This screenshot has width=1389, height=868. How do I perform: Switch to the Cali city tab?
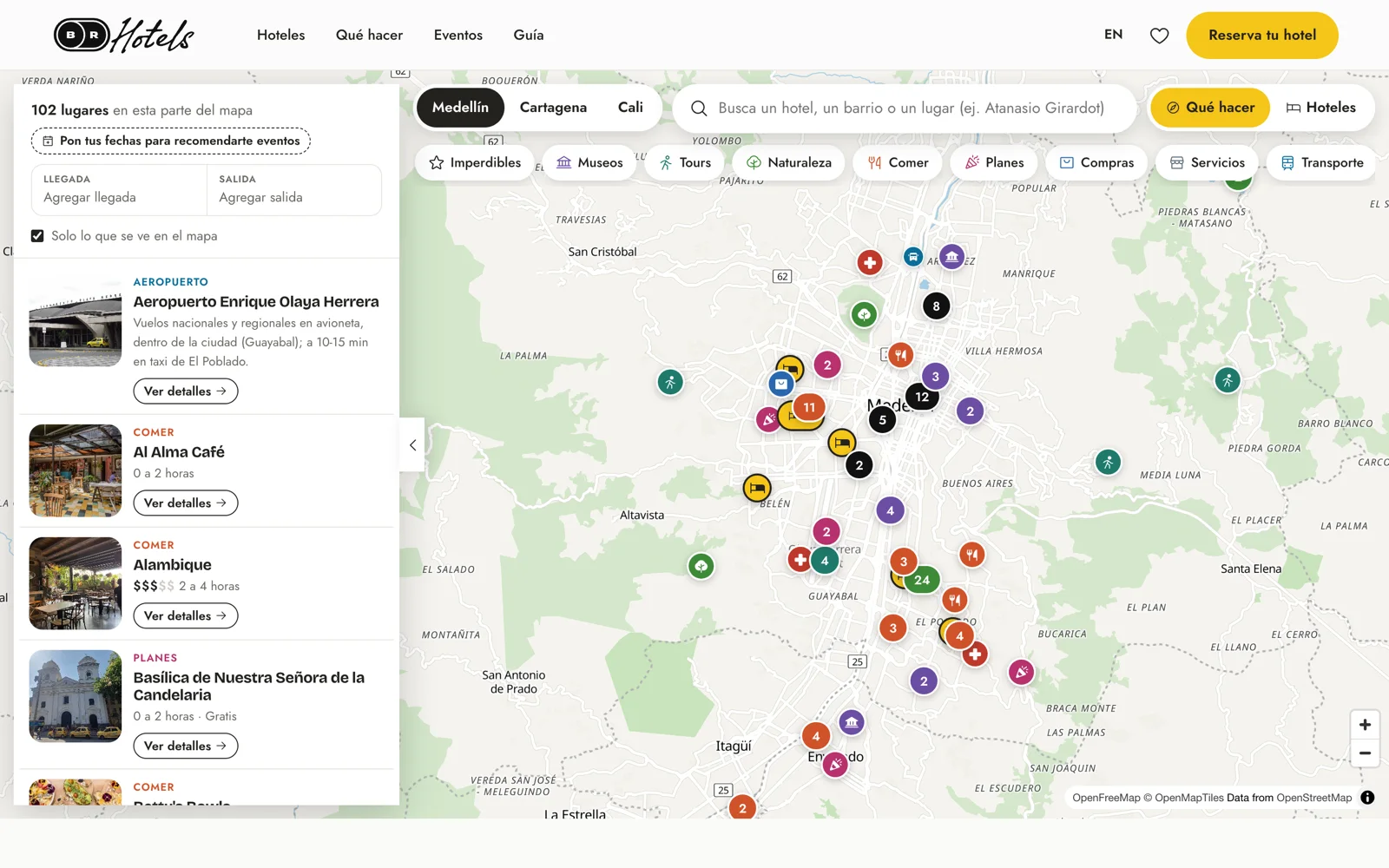point(630,108)
